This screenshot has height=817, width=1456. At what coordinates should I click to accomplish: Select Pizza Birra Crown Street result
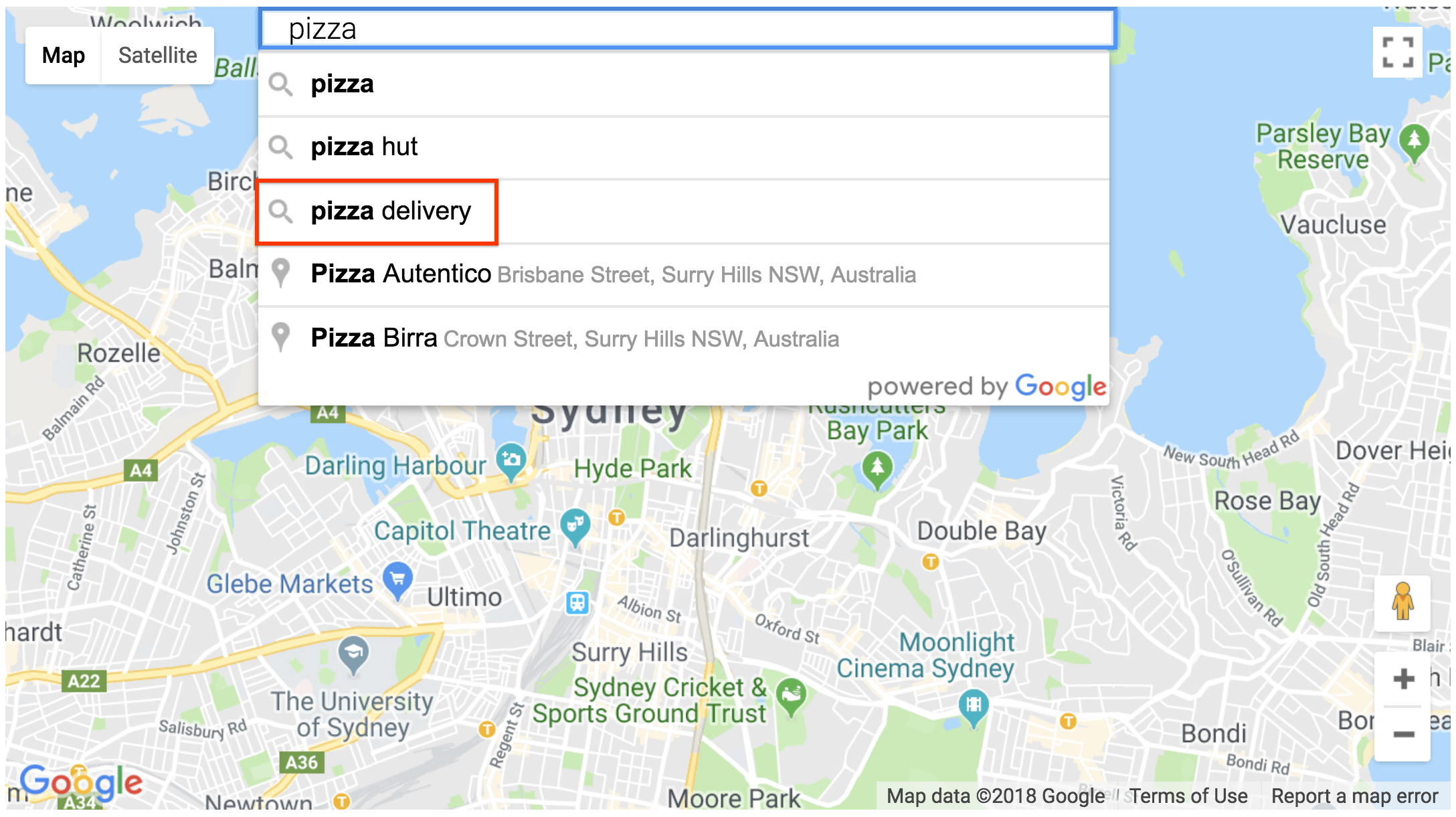(687, 338)
